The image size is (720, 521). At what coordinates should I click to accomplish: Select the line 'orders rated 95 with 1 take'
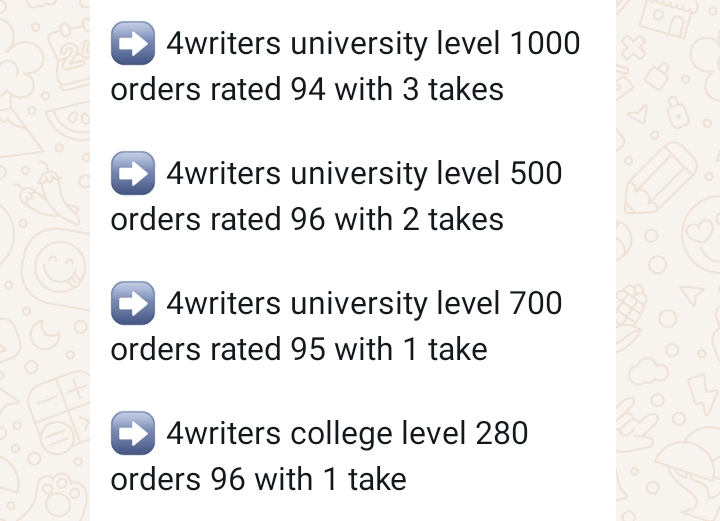[299, 349]
